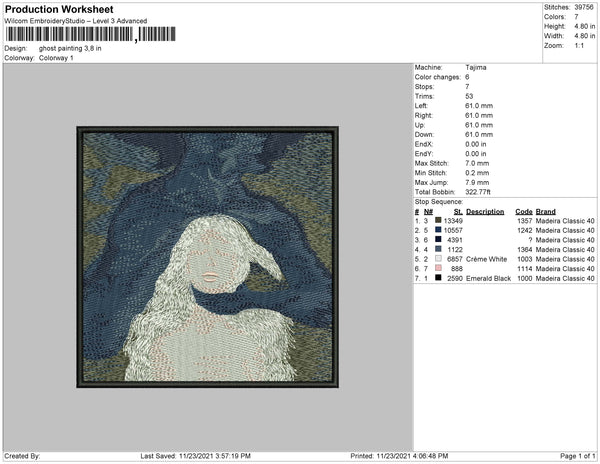The width and height of the screenshot is (600, 464).
Task: Click the barcode under the worksheet title
Action: 91,34
